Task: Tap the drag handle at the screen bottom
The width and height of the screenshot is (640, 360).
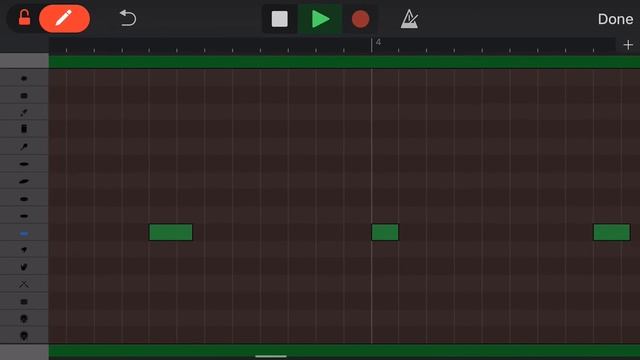Action: click(x=271, y=356)
